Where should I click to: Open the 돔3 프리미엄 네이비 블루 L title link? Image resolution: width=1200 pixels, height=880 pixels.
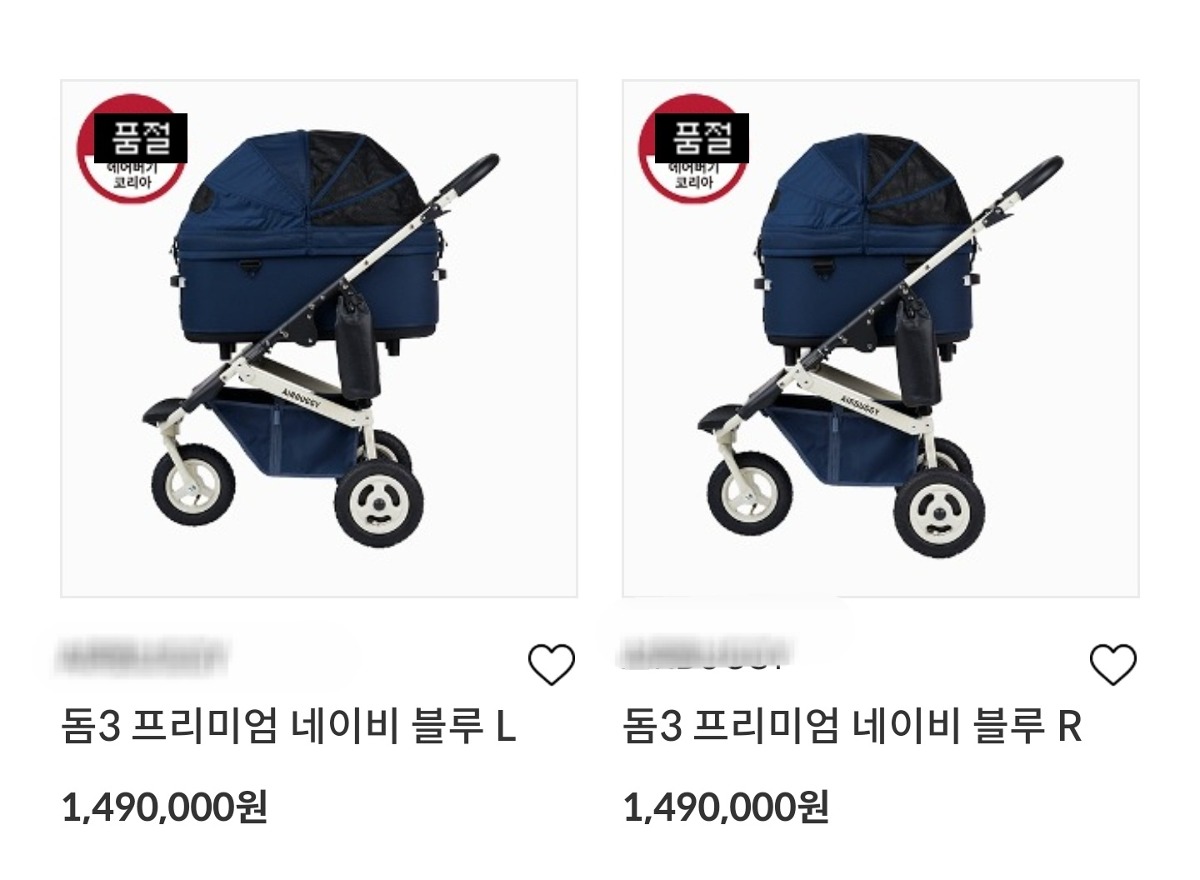coord(289,727)
